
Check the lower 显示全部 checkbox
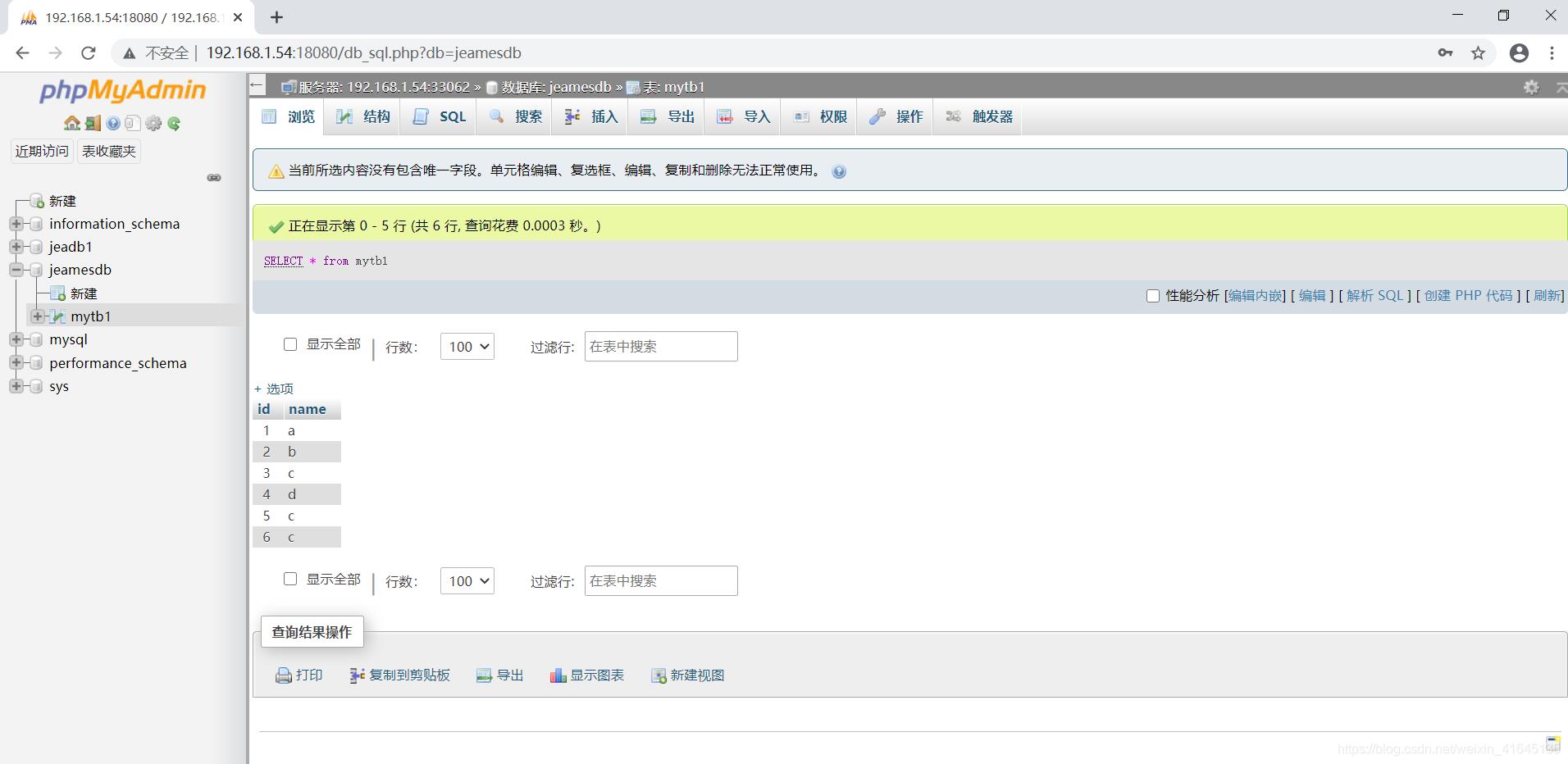[290, 579]
